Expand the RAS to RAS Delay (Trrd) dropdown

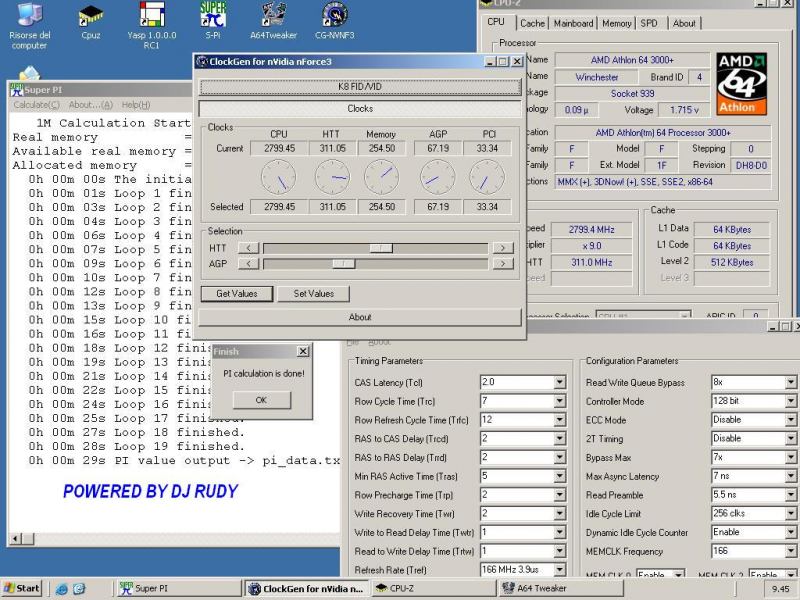(x=560, y=458)
